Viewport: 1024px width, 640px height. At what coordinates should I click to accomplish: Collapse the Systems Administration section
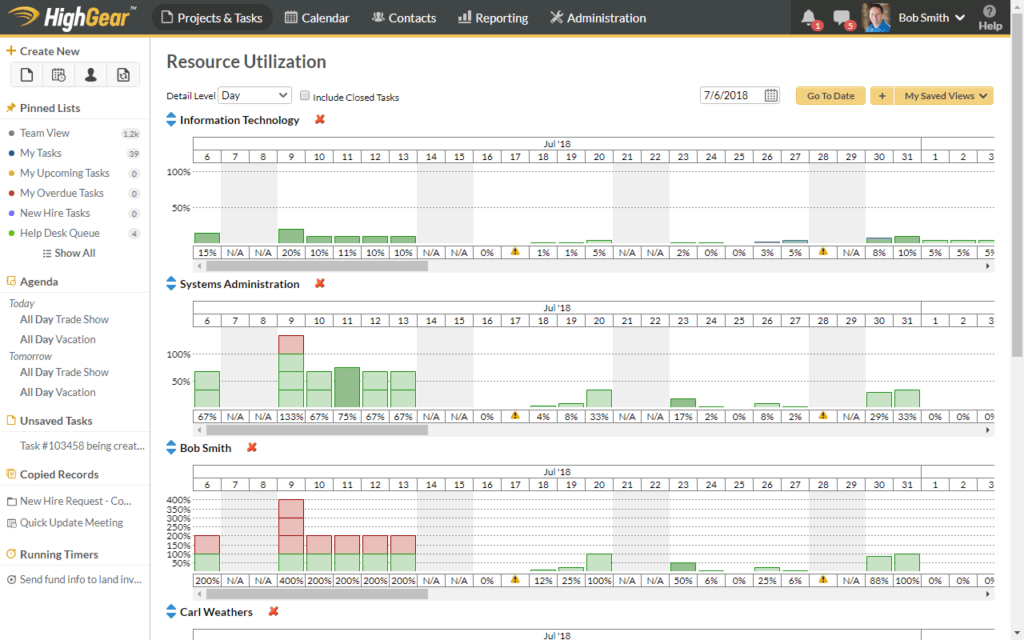click(170, 283)
